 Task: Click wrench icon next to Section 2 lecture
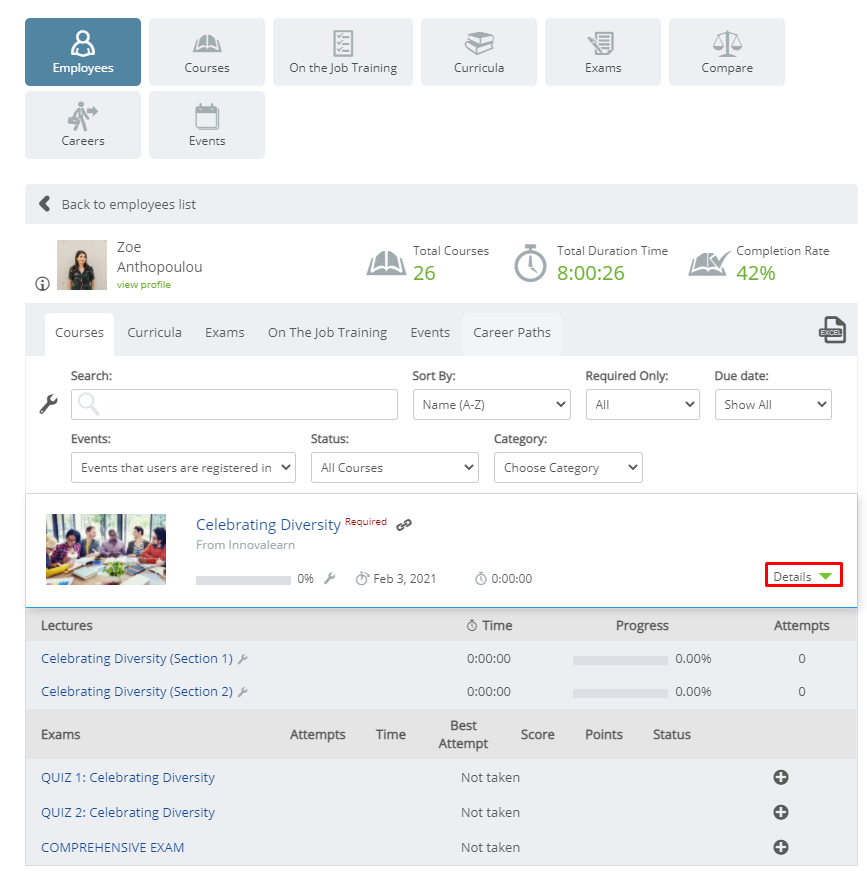click(242, 692)
